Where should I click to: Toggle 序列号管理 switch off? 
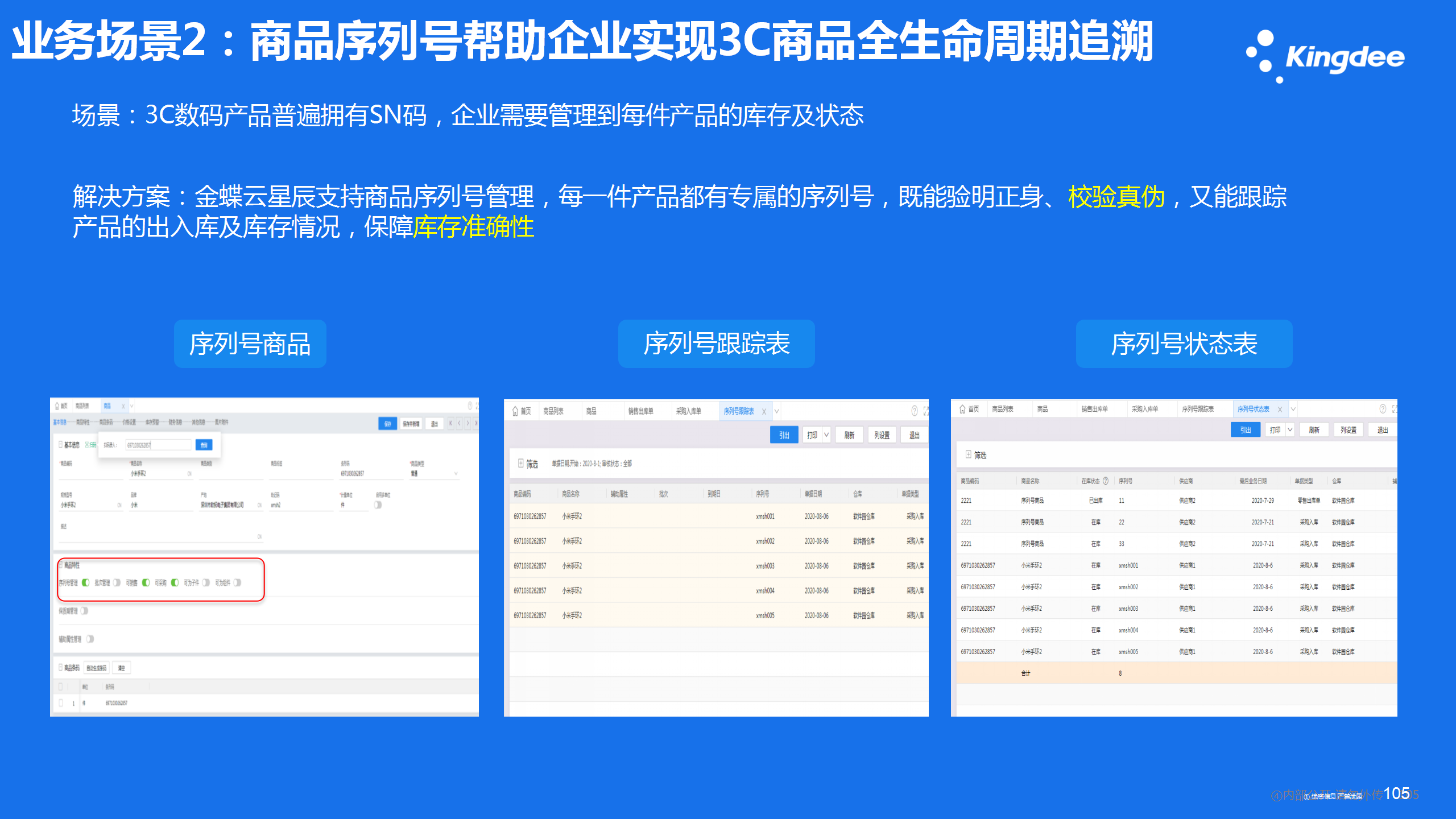pyautogui.click(x=86, y=582)
